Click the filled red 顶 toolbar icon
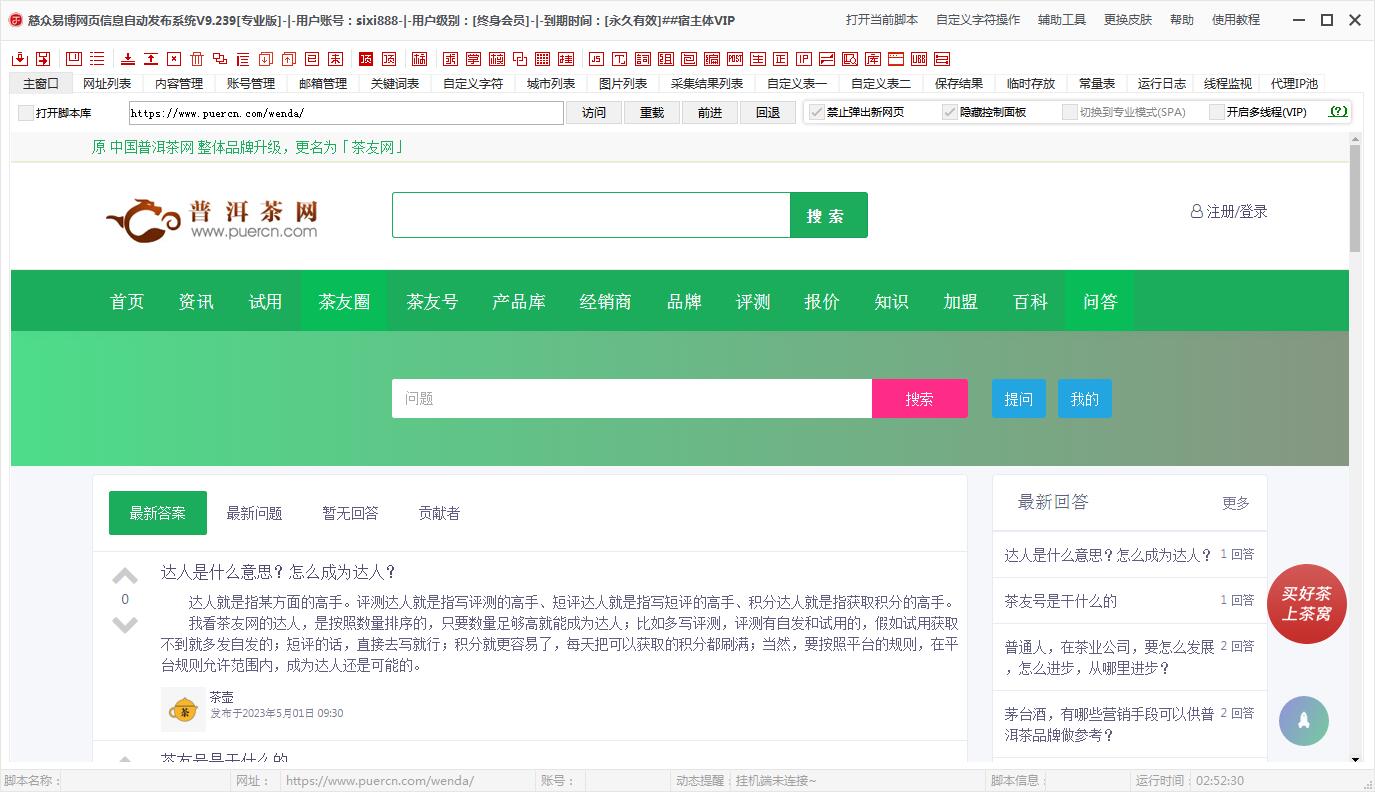The image size is (1375, 792). click(366, 59)
